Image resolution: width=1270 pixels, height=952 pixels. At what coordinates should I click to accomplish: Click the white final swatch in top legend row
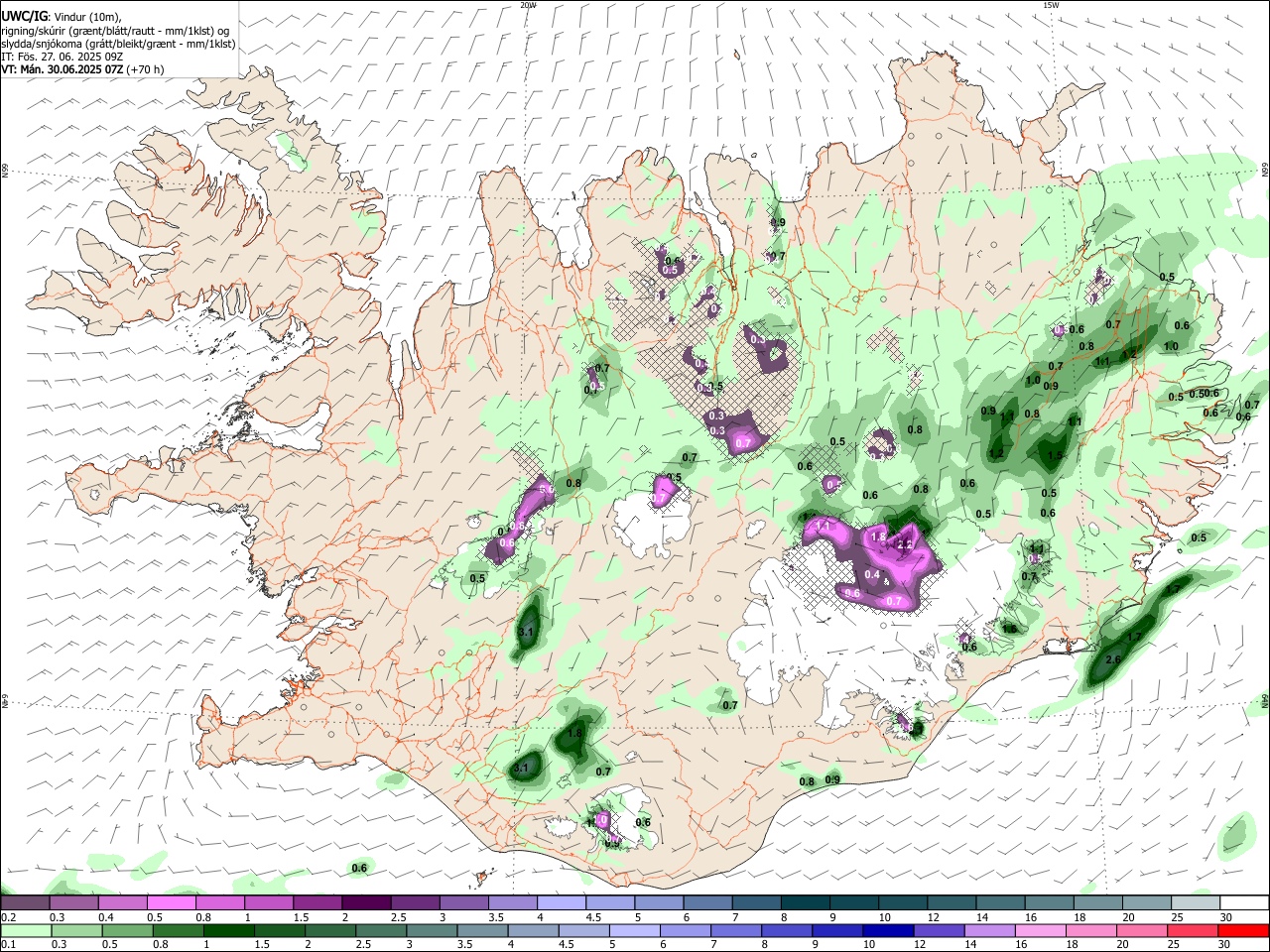[1244, 903]
